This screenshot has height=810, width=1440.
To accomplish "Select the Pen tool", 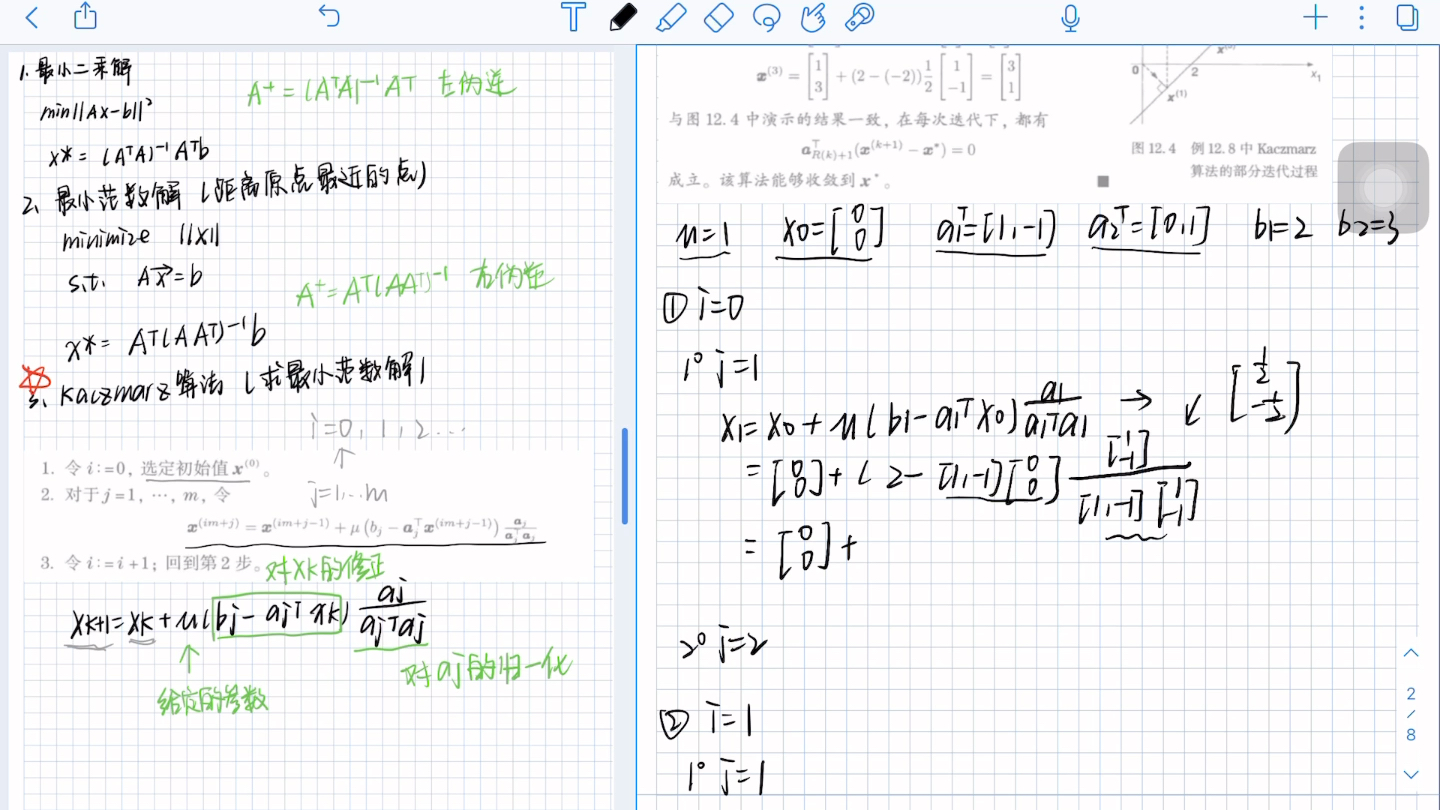I will [x=623, y=17].
